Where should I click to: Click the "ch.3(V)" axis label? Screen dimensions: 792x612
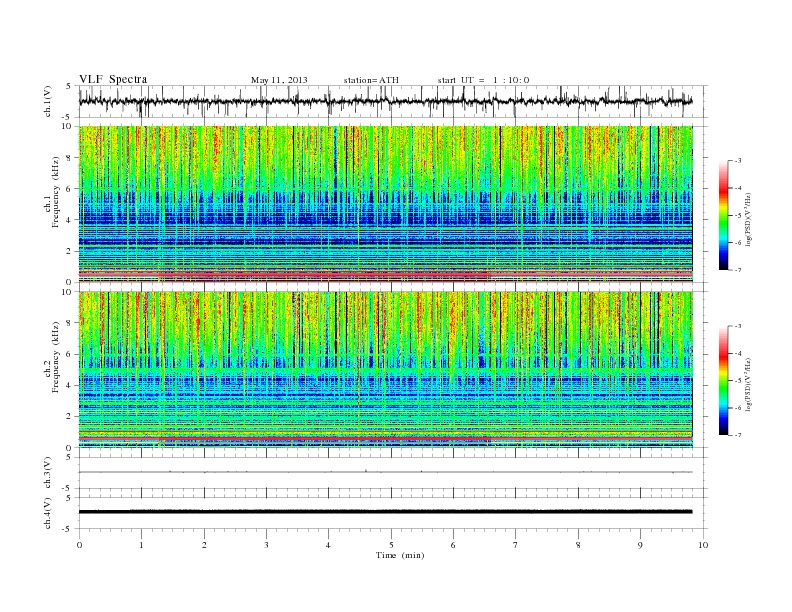[48, 473]
